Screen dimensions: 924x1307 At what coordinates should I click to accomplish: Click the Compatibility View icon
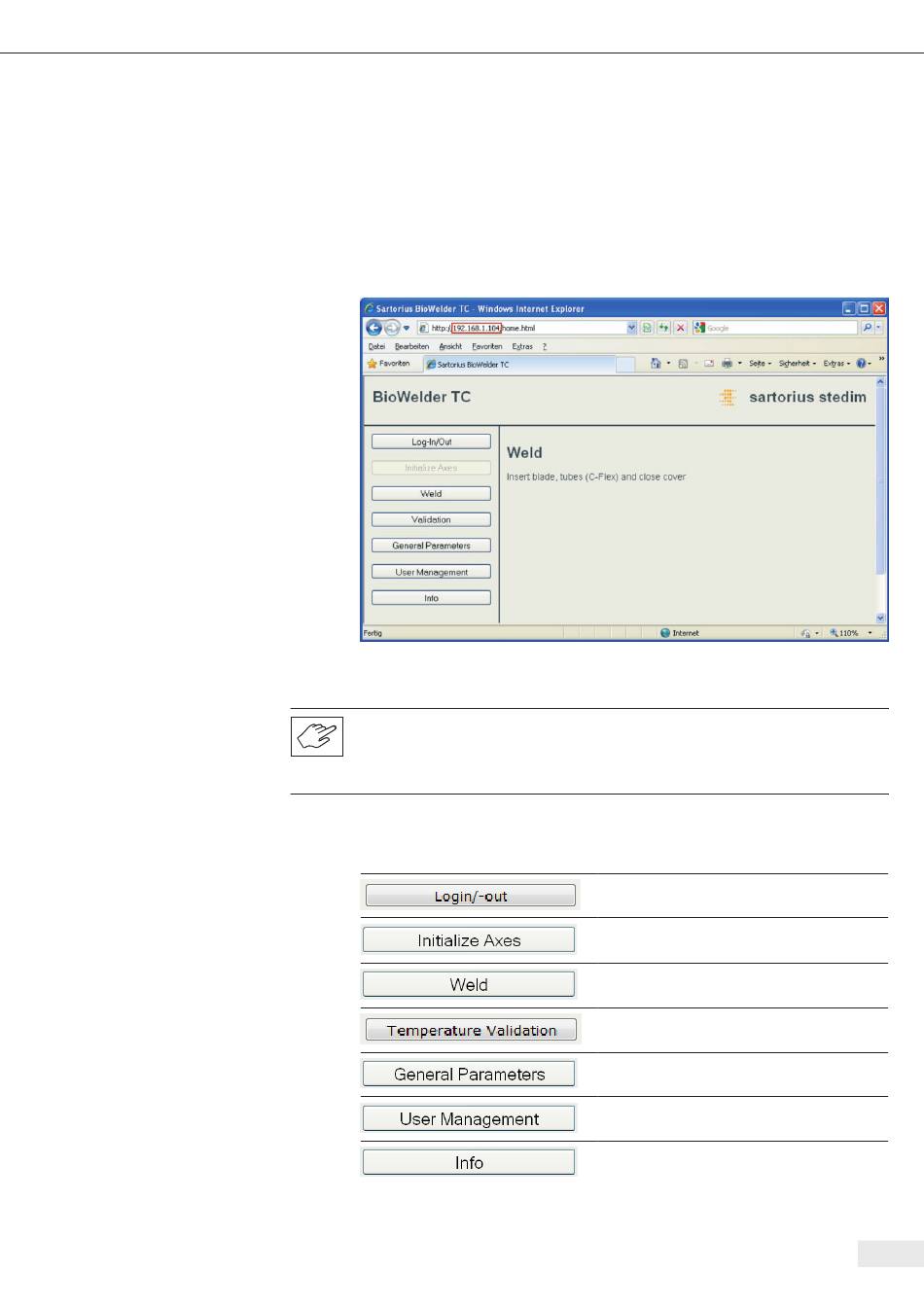(647, 329)
